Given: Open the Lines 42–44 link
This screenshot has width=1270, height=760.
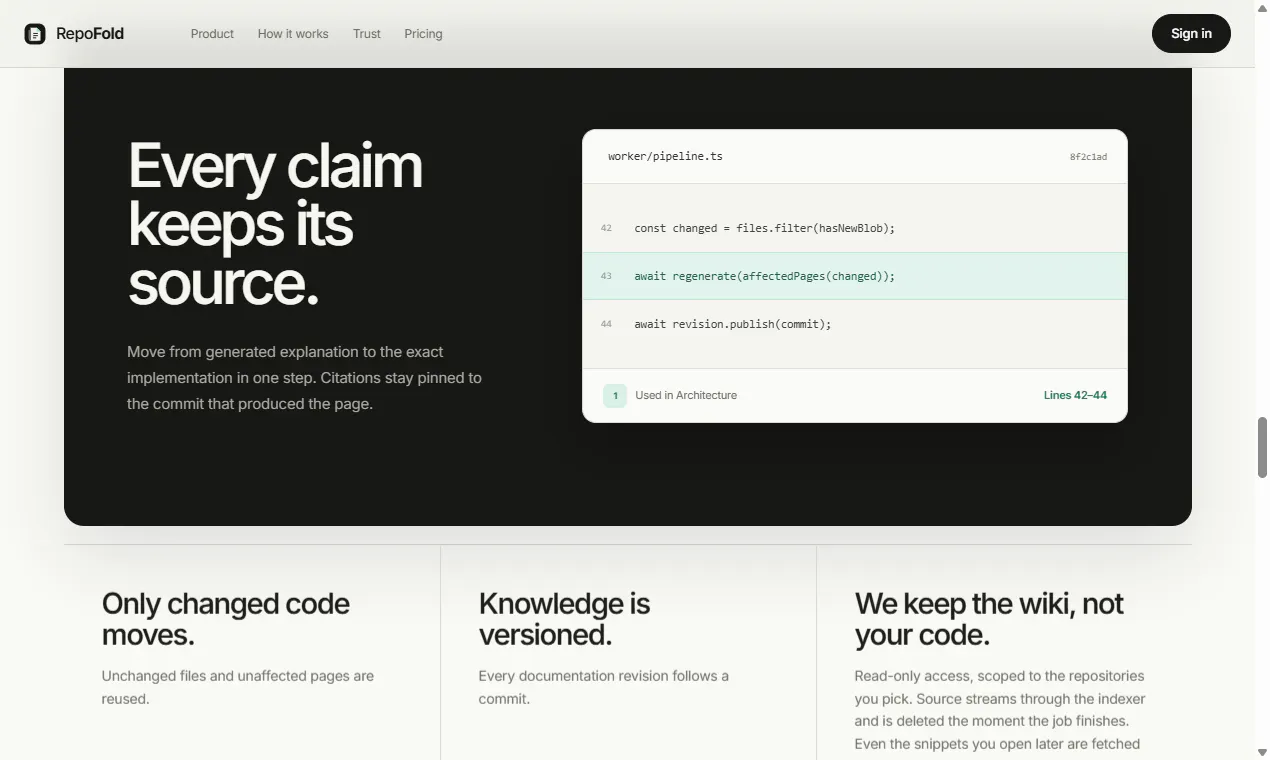Looking at the screenshot, I should [x=1075, y=395].
